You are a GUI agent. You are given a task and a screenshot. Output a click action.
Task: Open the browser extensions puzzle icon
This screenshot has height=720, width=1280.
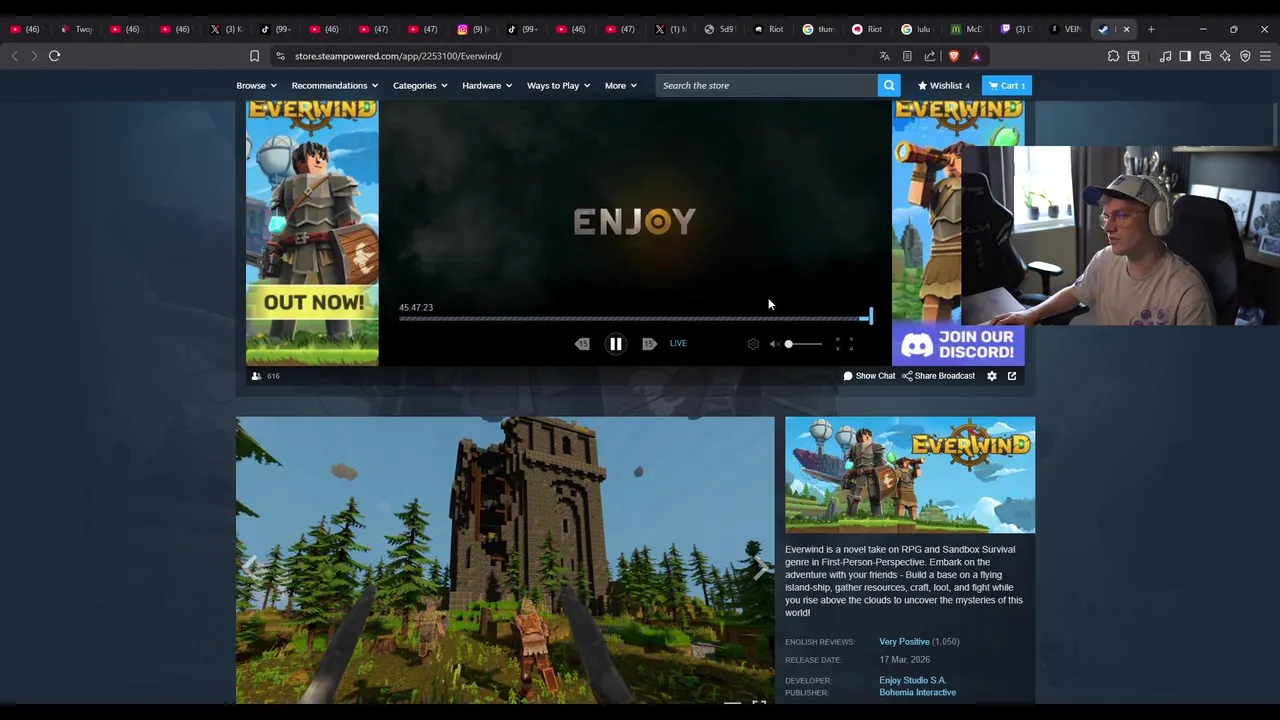[1113, 56]
